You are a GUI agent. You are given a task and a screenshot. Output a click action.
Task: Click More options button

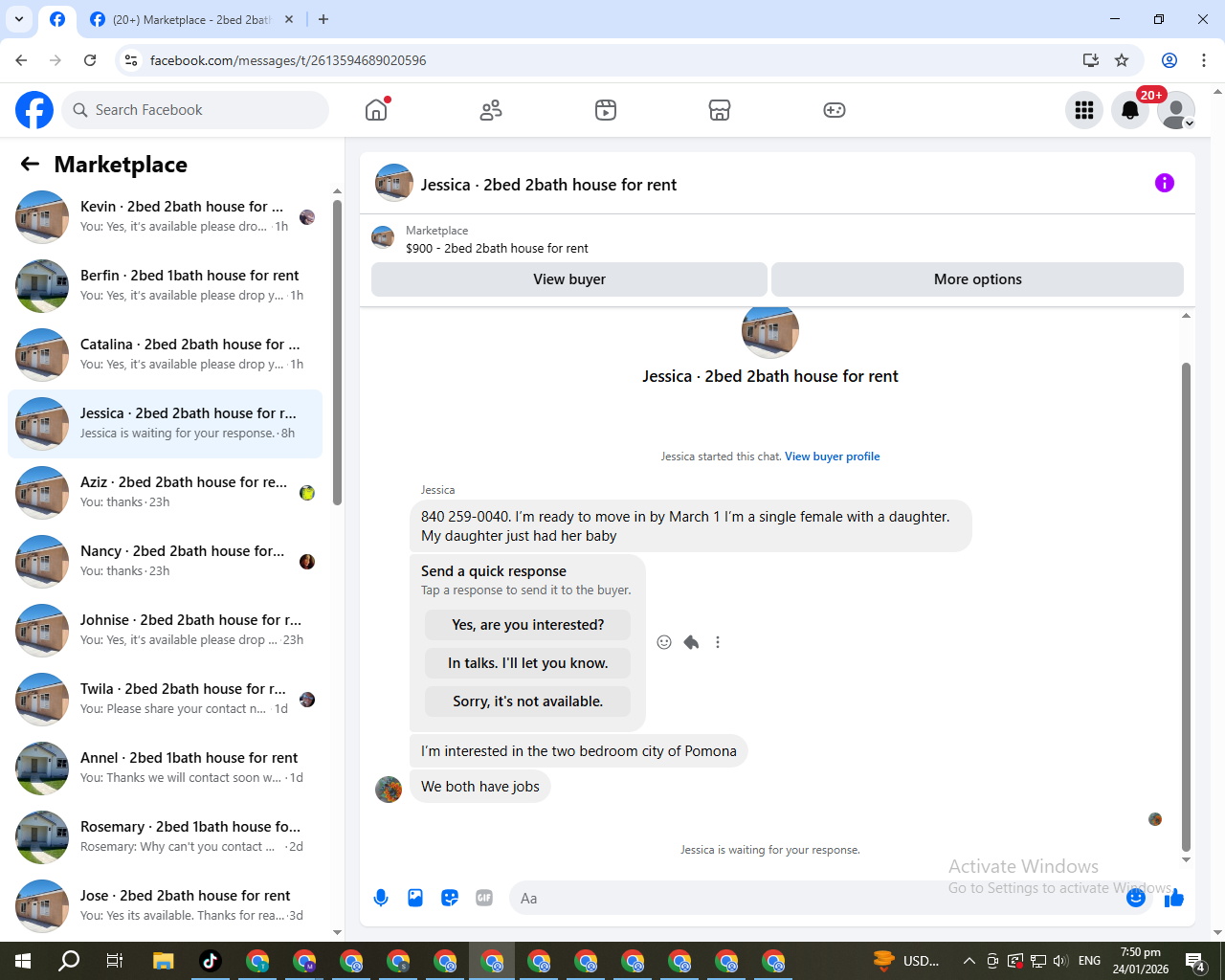pyautogui.click(x=977, y=279)
